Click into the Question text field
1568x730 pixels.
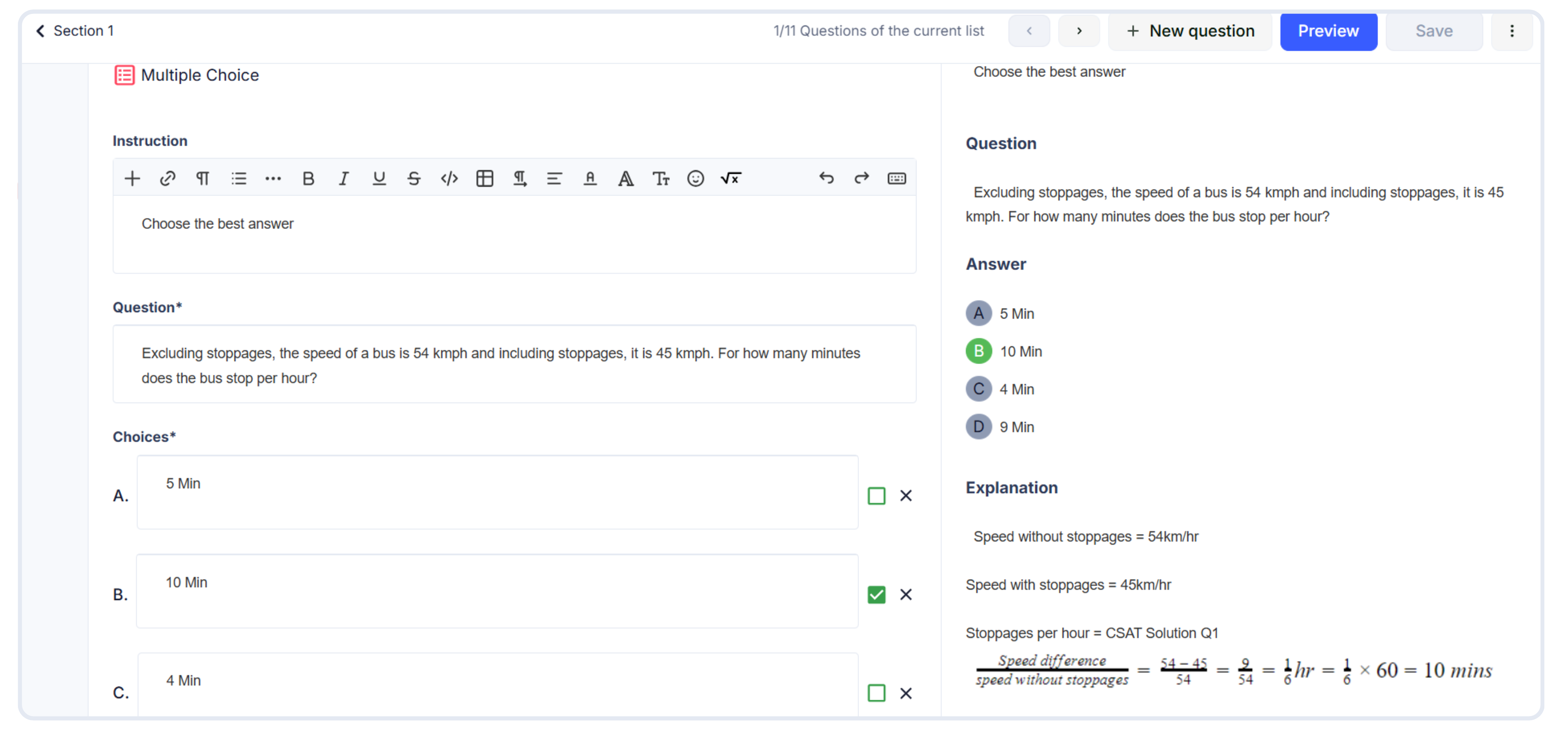[x=514, y=365]
